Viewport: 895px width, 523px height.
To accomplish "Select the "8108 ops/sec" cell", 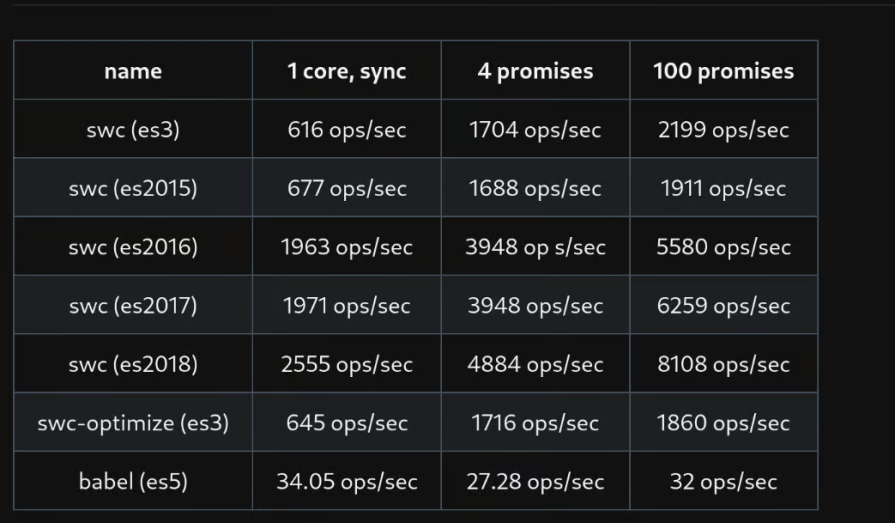I will point(723,365).
